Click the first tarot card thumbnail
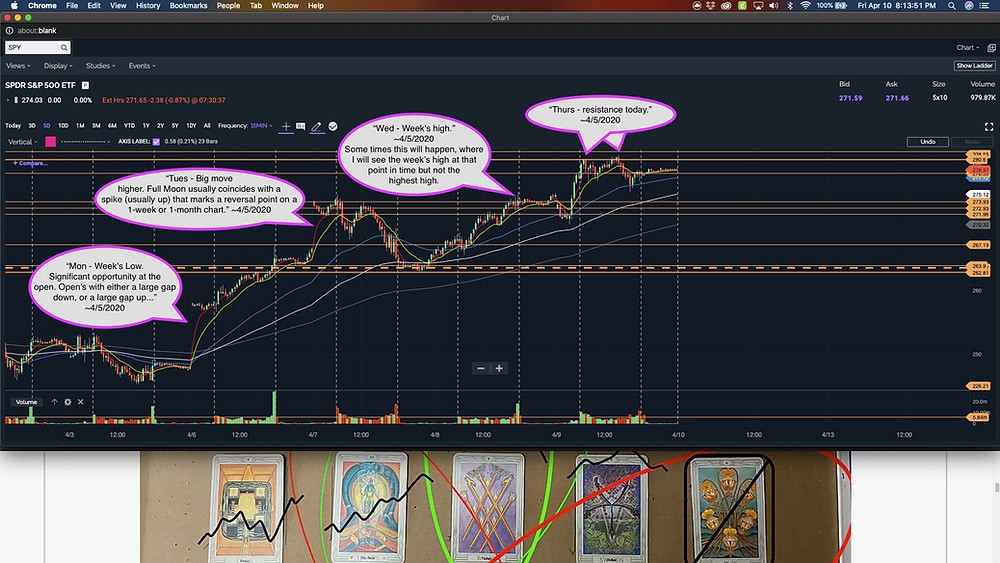Screen dimensions: 1000x563 tap(247, 508)
